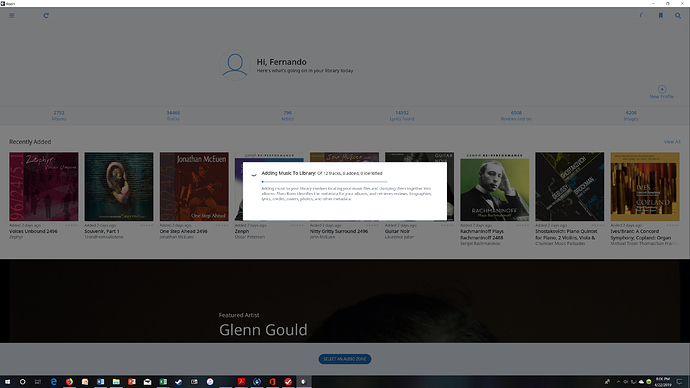Open the 14352 Lyrics found statistic
Screen dimensions: 690x388
pos(402,116)
